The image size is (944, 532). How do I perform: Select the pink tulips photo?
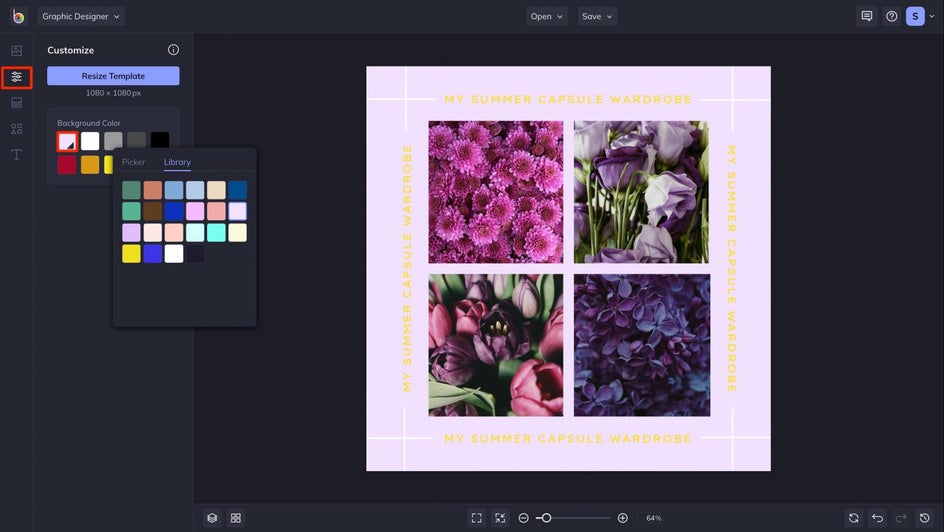click(495, 345)
